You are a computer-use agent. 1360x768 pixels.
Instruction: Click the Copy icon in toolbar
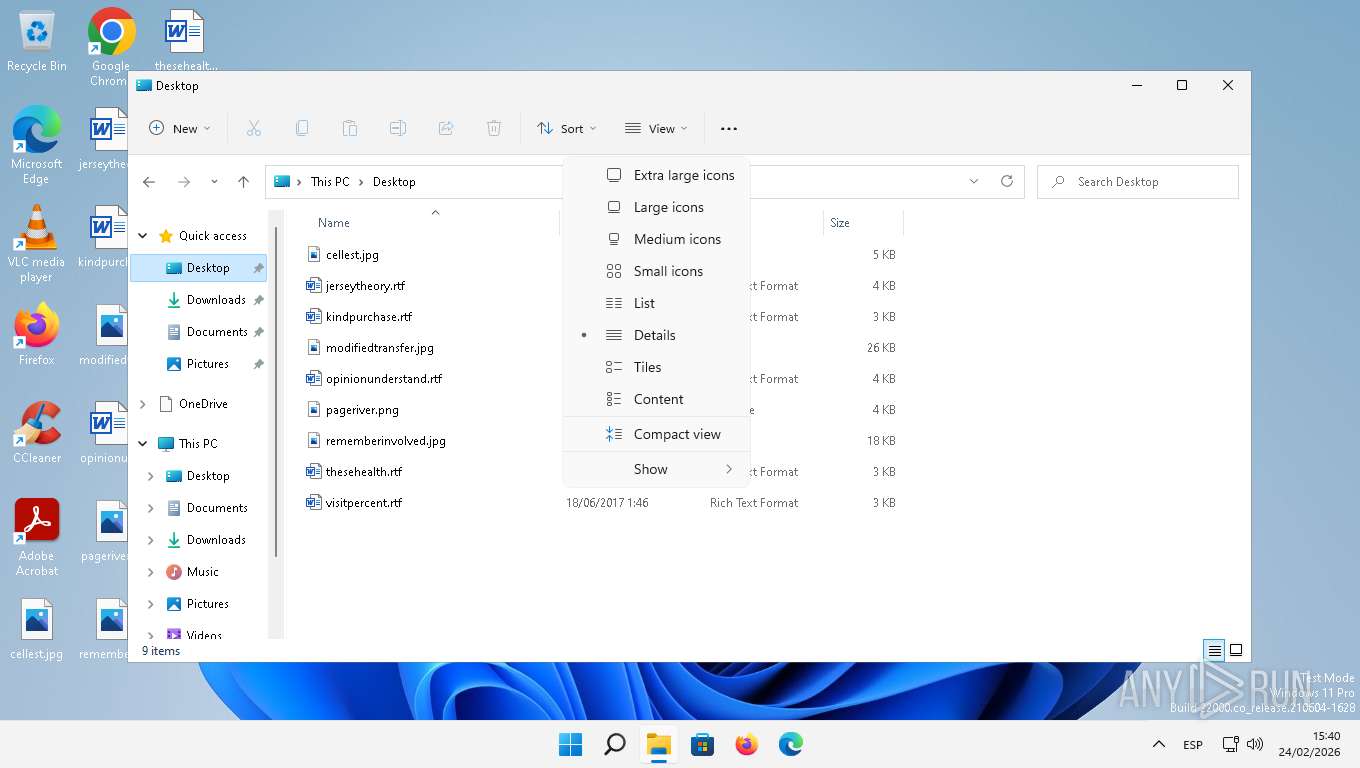tap(301, 128)
